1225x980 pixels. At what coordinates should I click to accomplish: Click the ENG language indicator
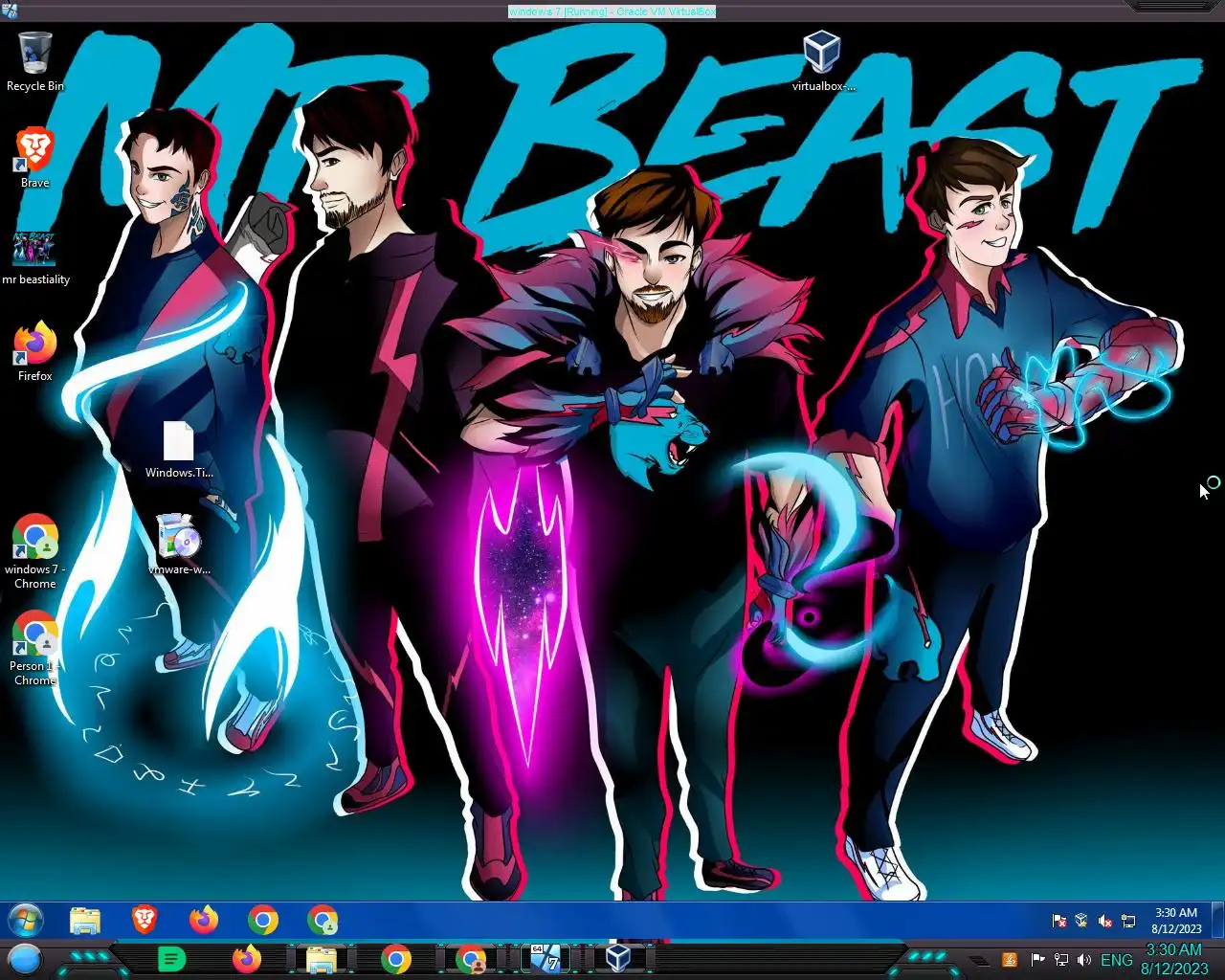(1117, 960)
